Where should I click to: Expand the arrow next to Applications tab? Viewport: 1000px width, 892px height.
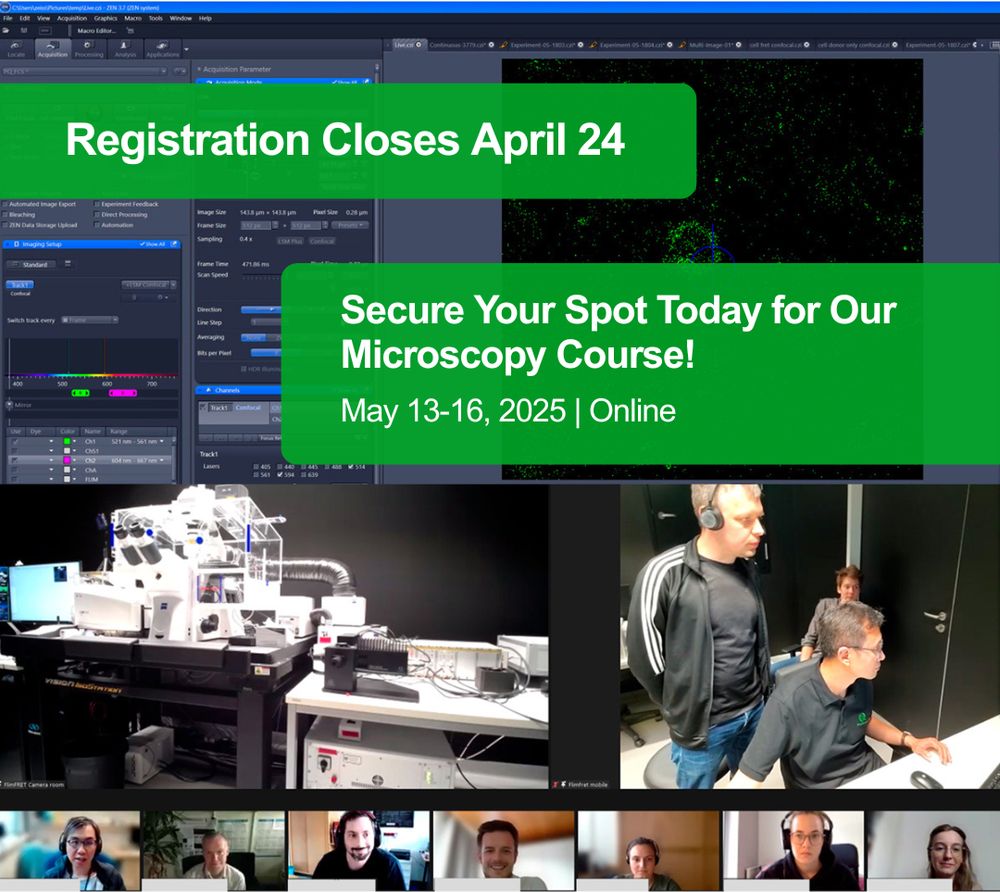[186, 49]
